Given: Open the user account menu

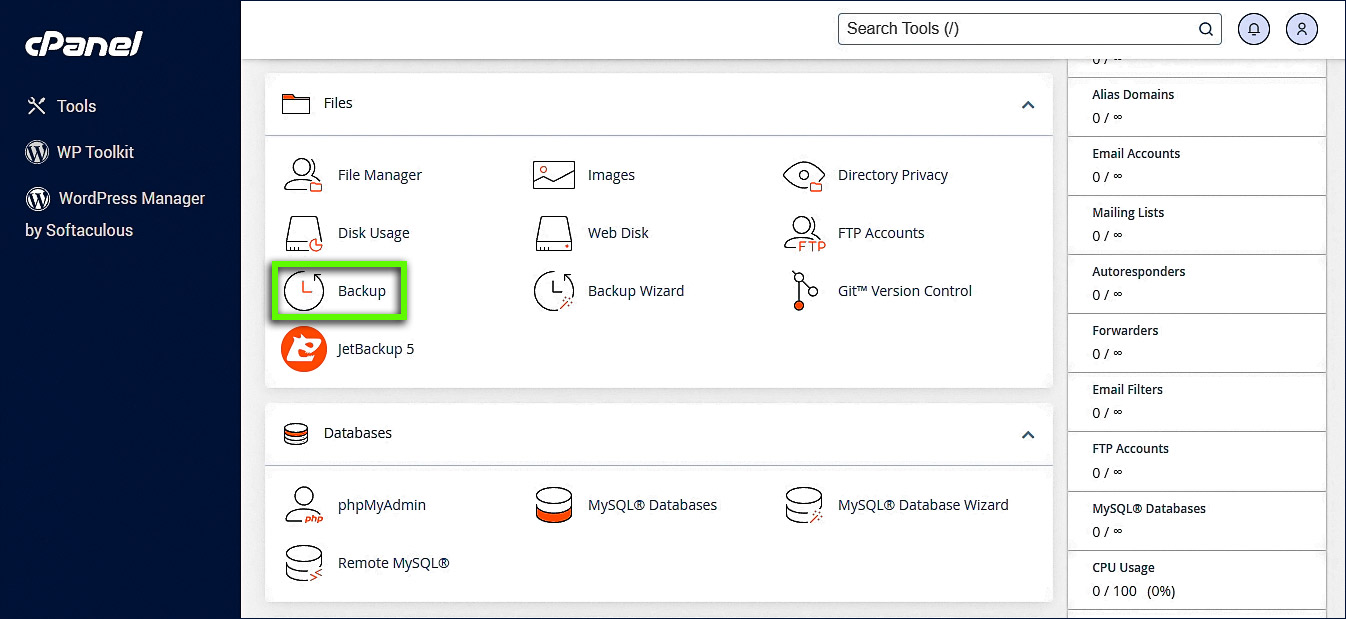Looking at the screenshot, I should tap(1301, 29).
